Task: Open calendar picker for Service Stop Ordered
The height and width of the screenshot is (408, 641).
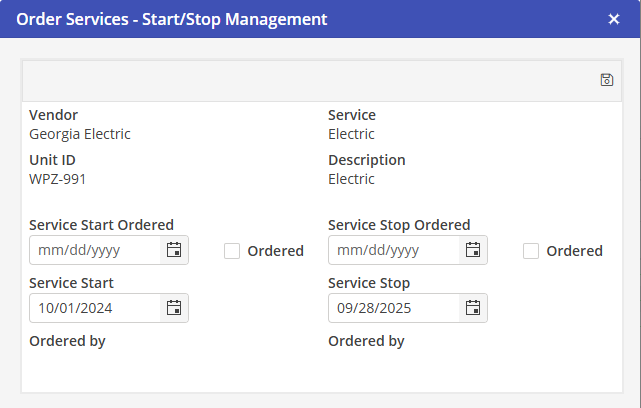Action: click(x=473, y=250)
